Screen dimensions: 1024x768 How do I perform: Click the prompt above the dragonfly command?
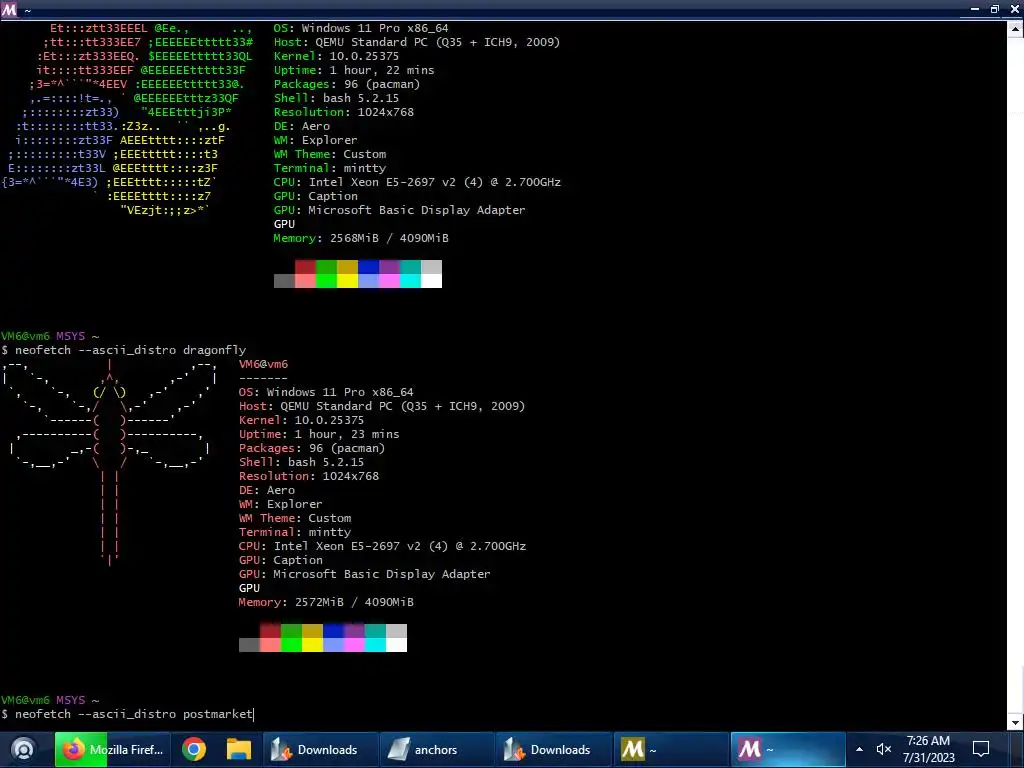click(x=50, y=336)
